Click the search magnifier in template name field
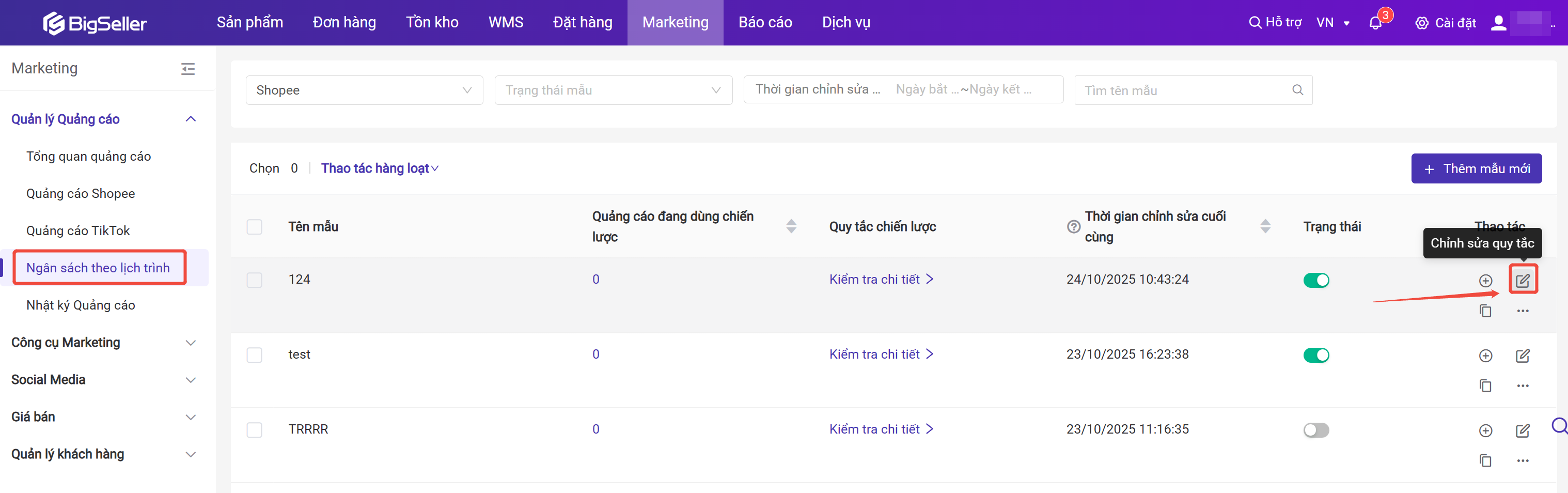The width and height of the screenshot is (1568, 493). pos(1297,90)
